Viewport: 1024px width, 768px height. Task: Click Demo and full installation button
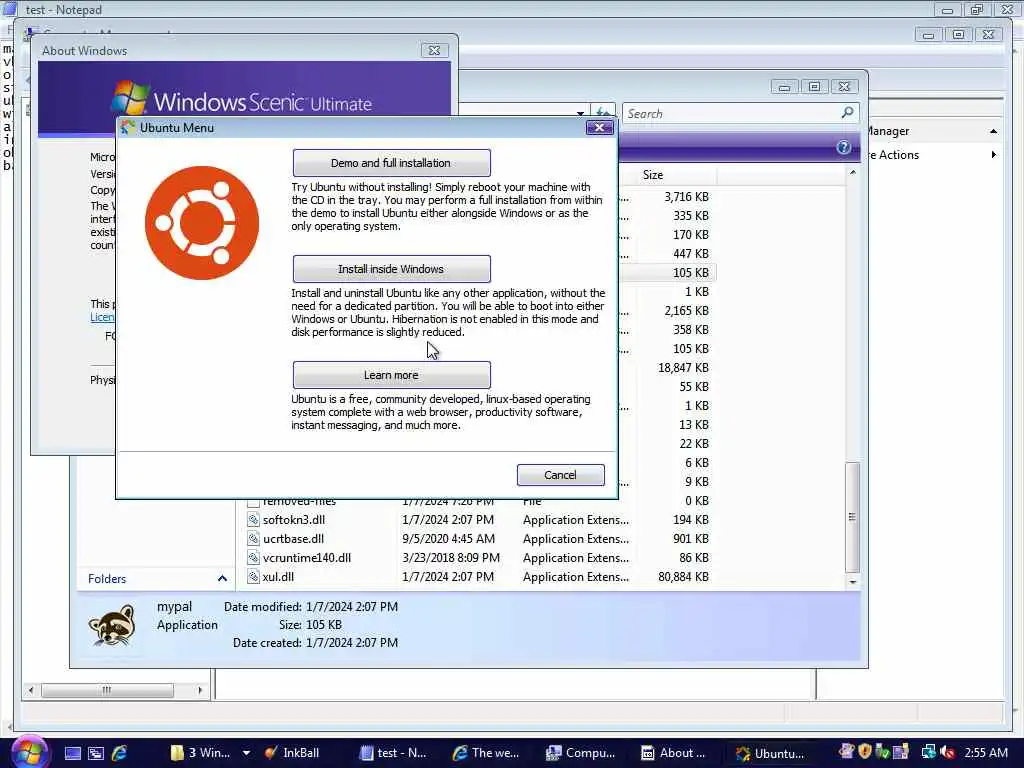(391, 163)
